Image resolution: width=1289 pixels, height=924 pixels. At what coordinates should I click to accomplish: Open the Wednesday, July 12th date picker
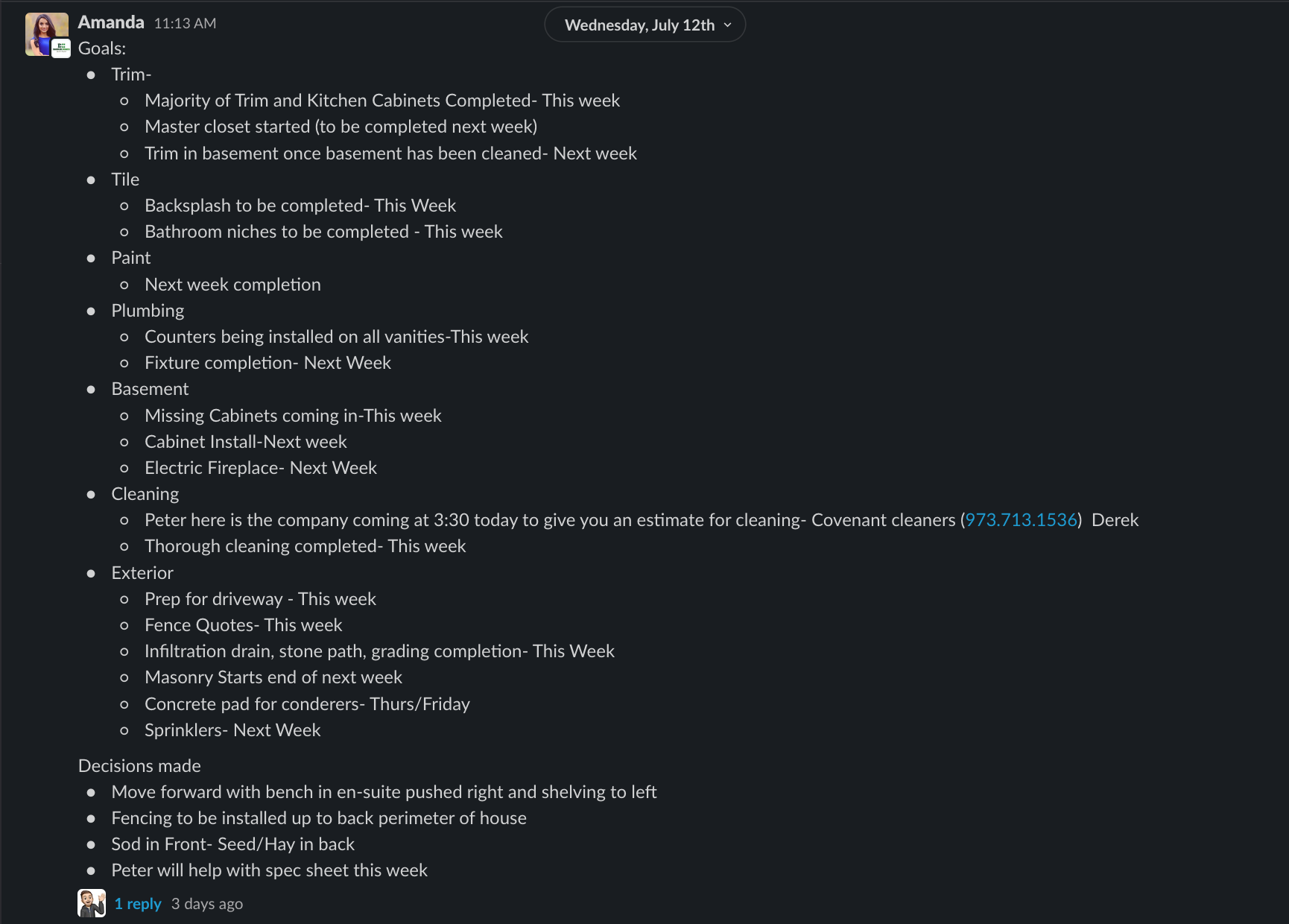[645, 25]
